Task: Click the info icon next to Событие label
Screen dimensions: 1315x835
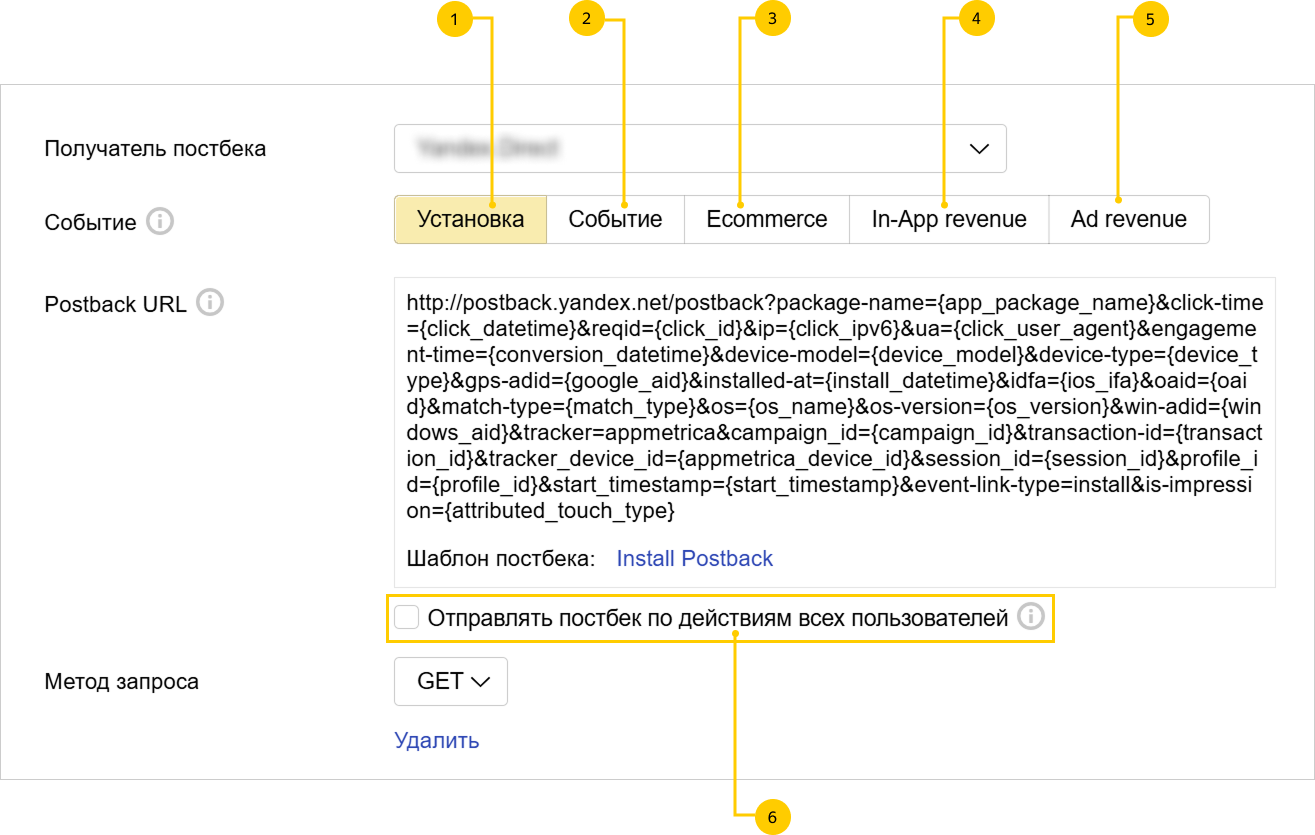Action: [x=160, y=221]
